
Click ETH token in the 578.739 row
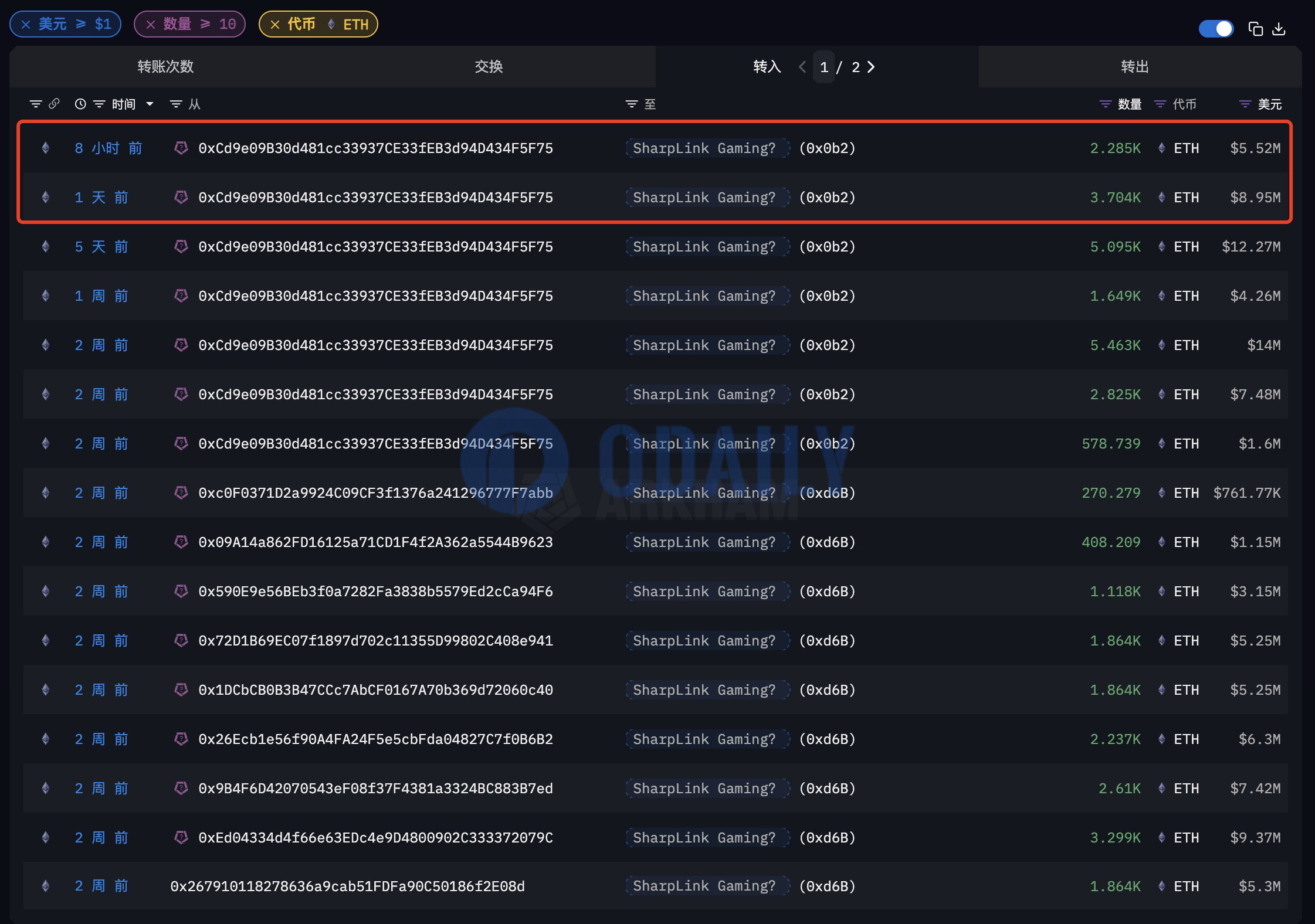[x=1187, y=444]
